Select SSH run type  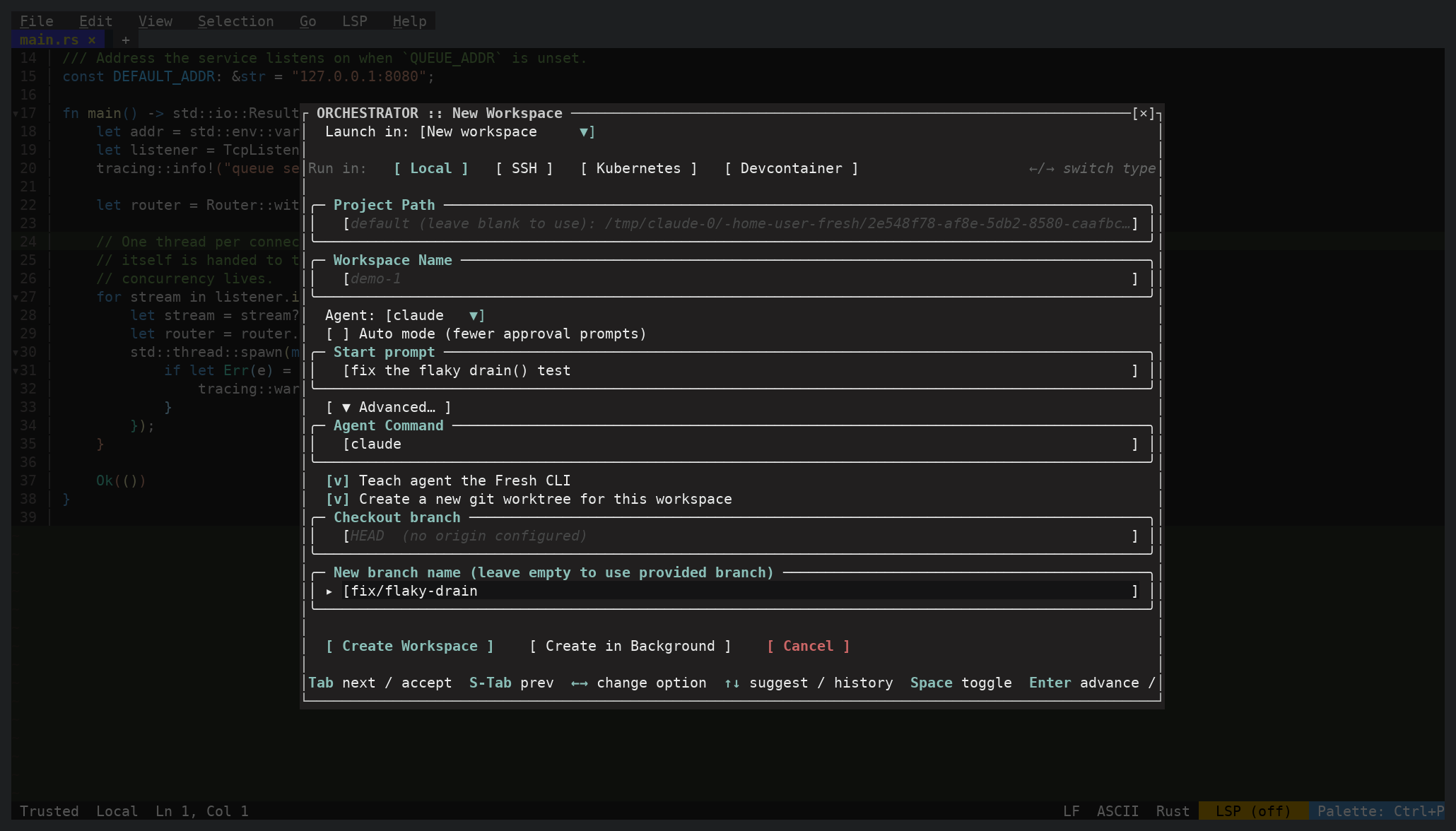pyautogui.click(x=524, y=168)
